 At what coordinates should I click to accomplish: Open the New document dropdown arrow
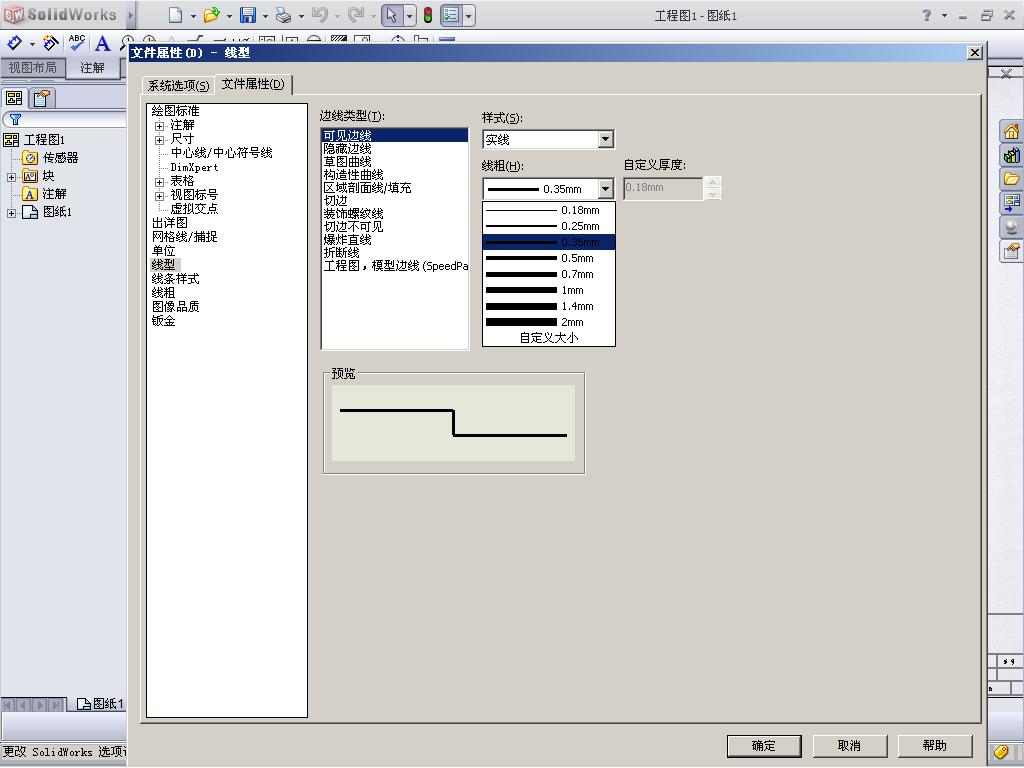tap(193, 15)
